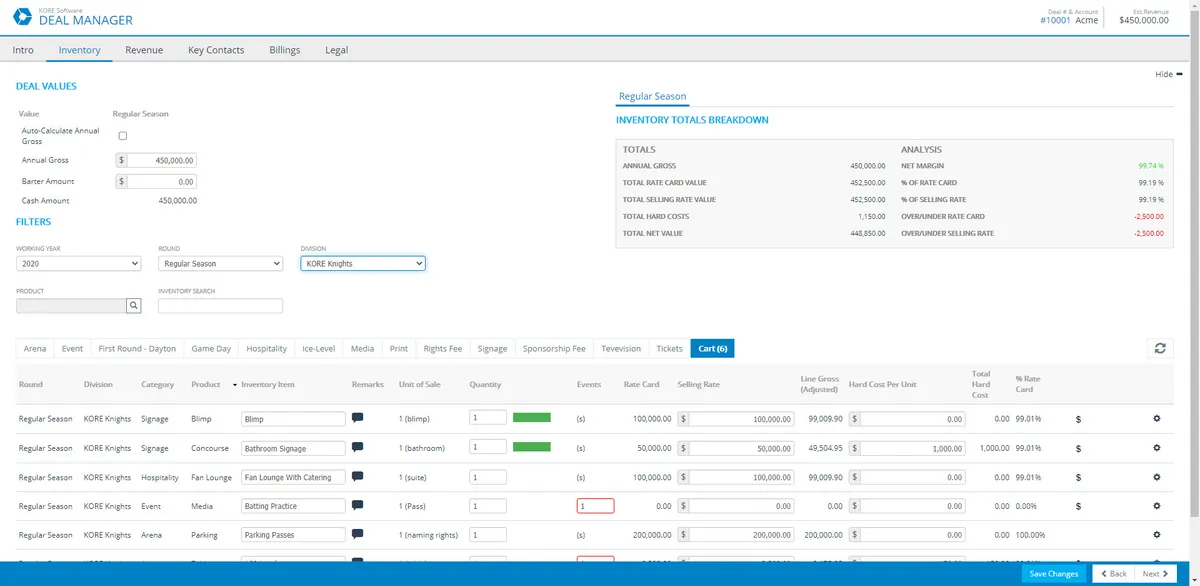
Task: Open deal #10001 link
Action: point(1055,20)
